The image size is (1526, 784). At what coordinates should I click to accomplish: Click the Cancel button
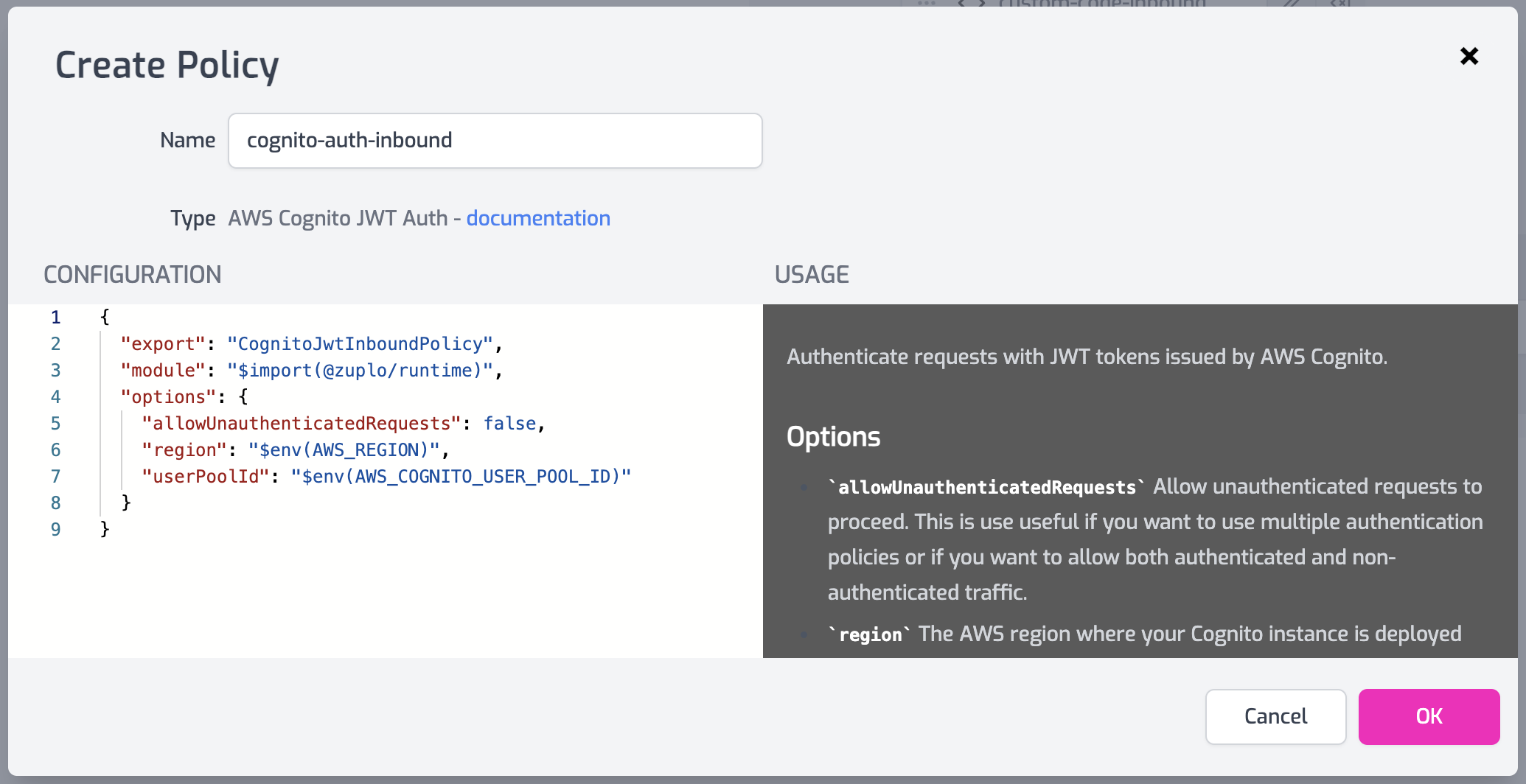(1275, 716)
